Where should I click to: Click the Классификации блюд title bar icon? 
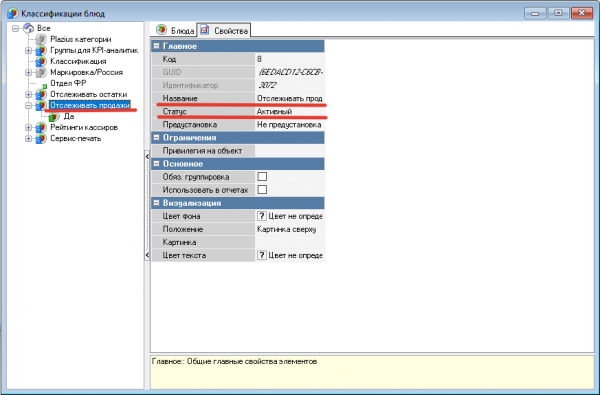pyautogui.click(x=12, y=14)
